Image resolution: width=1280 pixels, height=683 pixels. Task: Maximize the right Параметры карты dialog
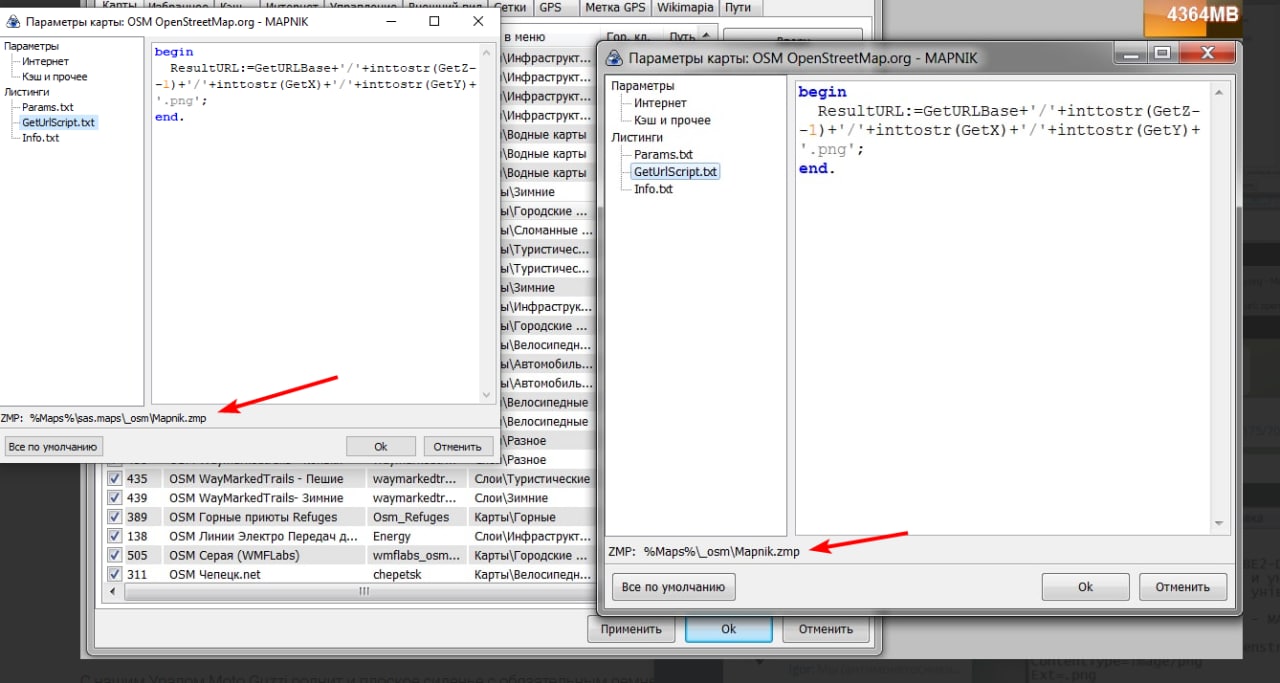click(1161, 53)
